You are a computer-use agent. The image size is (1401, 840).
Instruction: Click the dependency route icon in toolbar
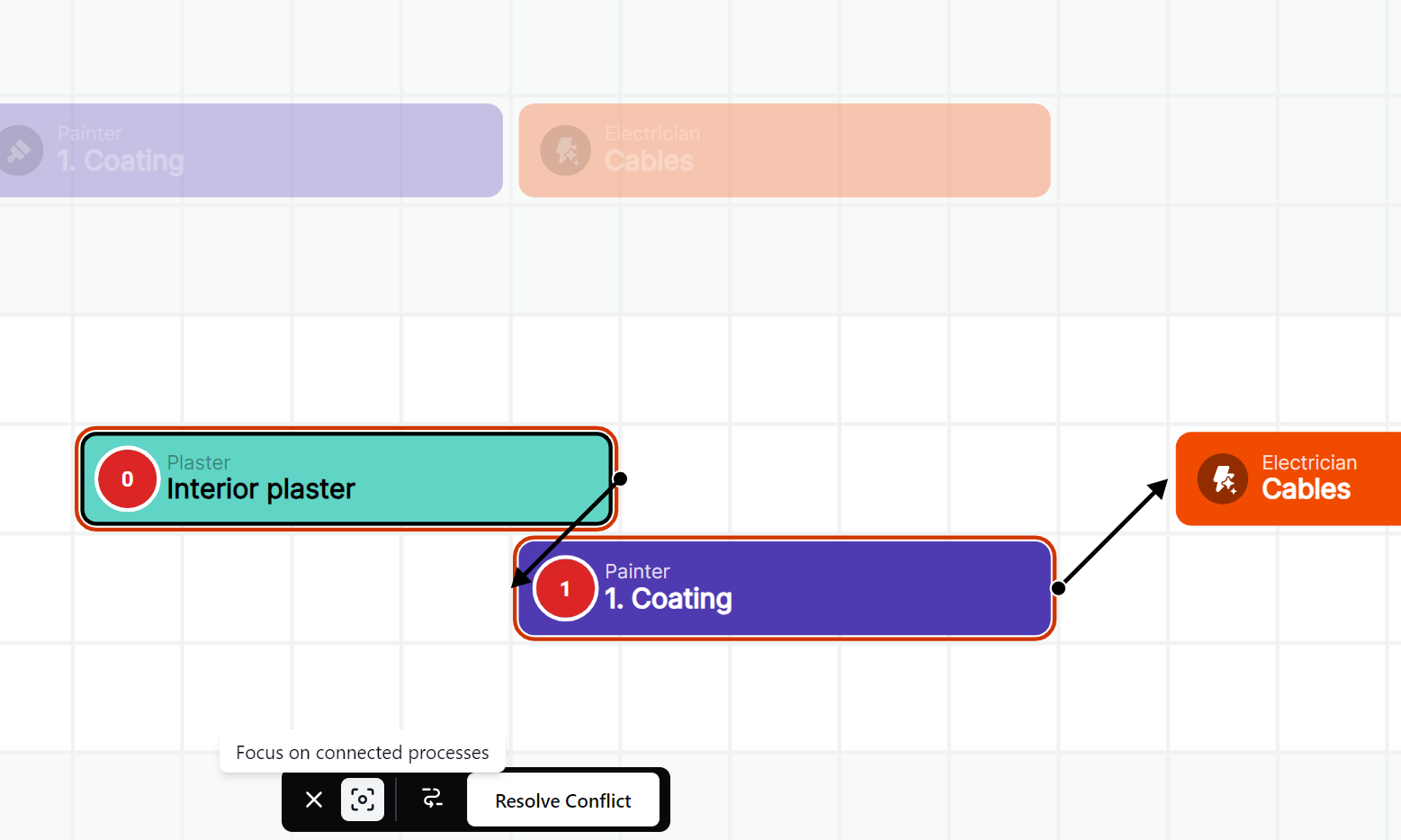[432, 800]
